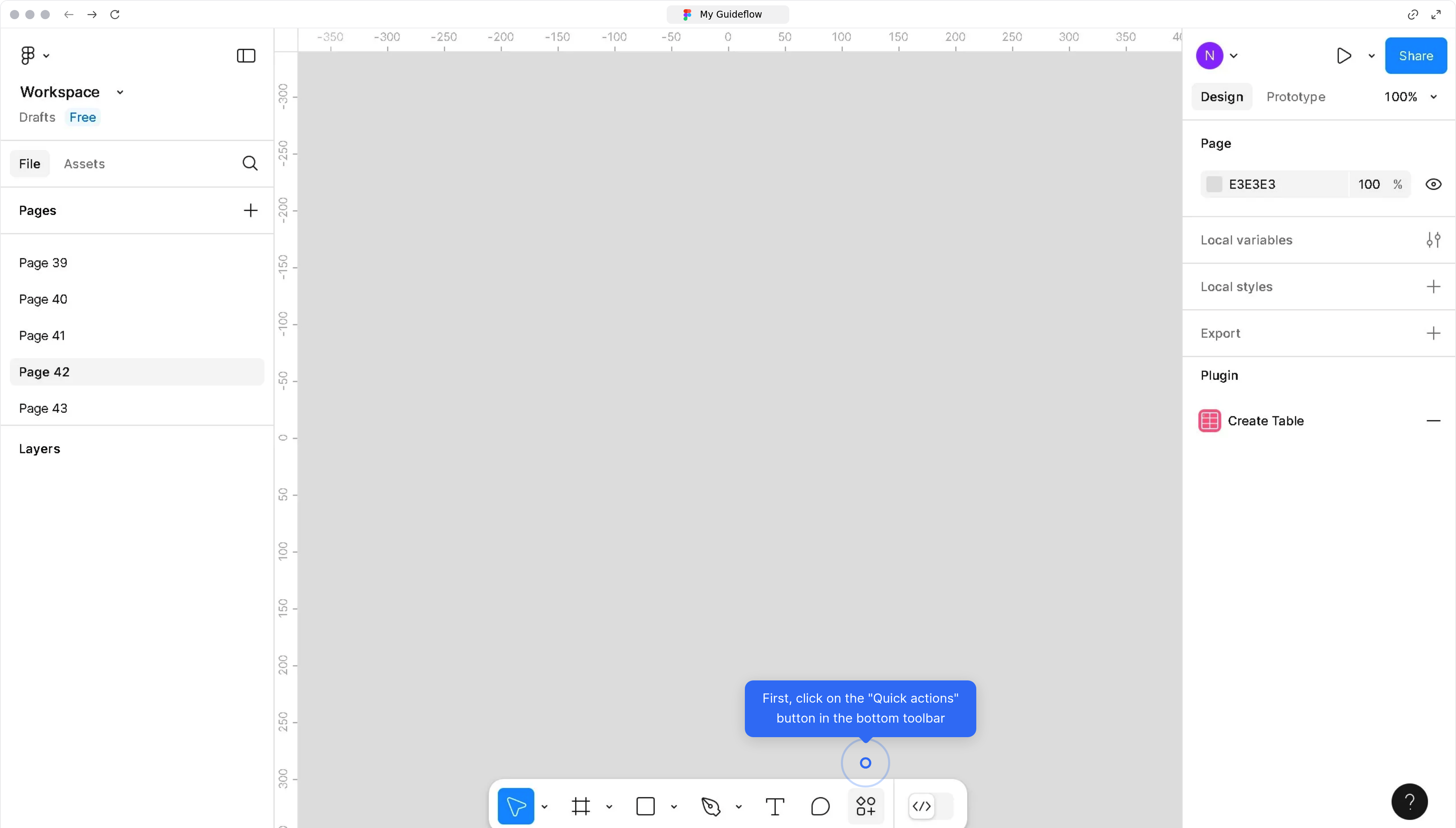This screenshot has width=1456, height=828.
Task: Open the Comment tool
Action: [x=820, y=806]
